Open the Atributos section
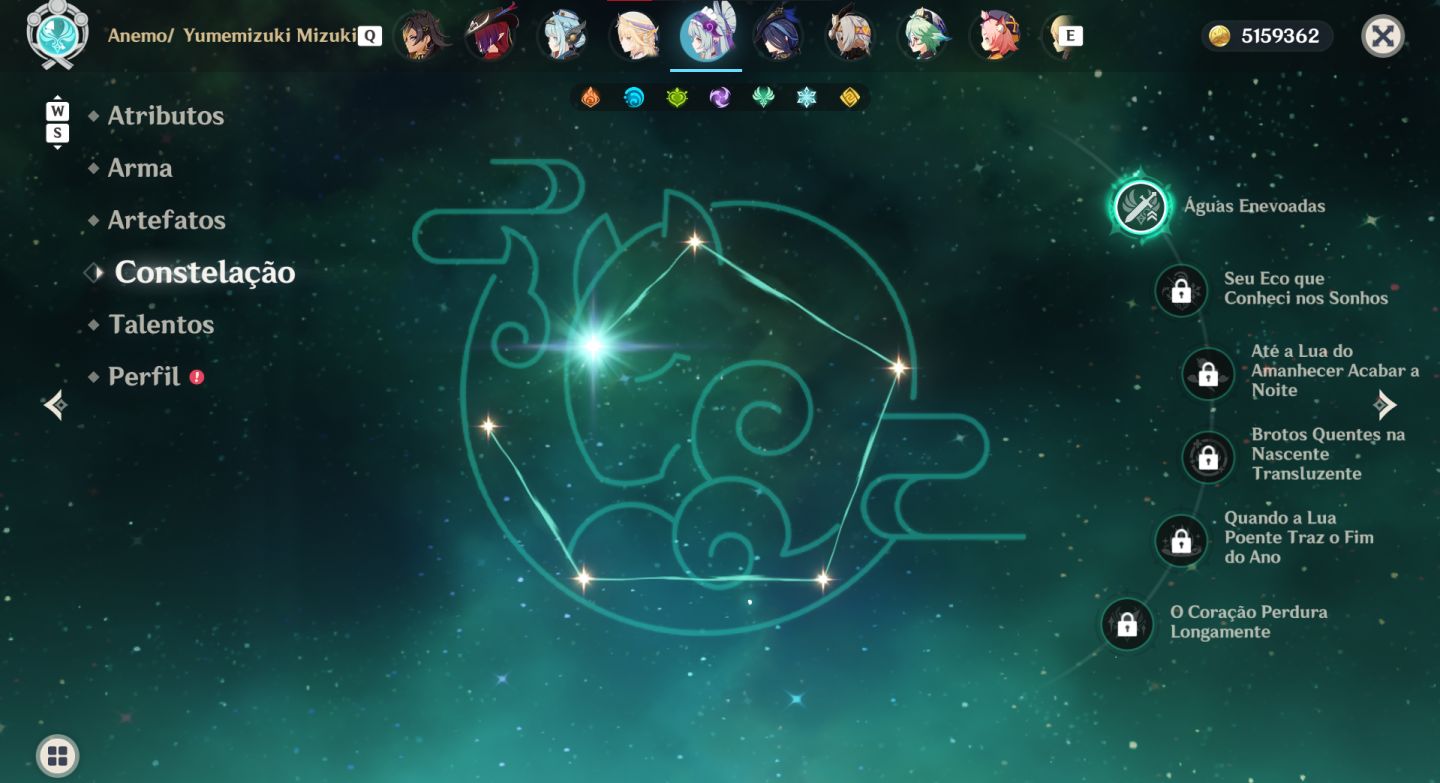This screenshot has width=1440, height=783. coord(166,116)
